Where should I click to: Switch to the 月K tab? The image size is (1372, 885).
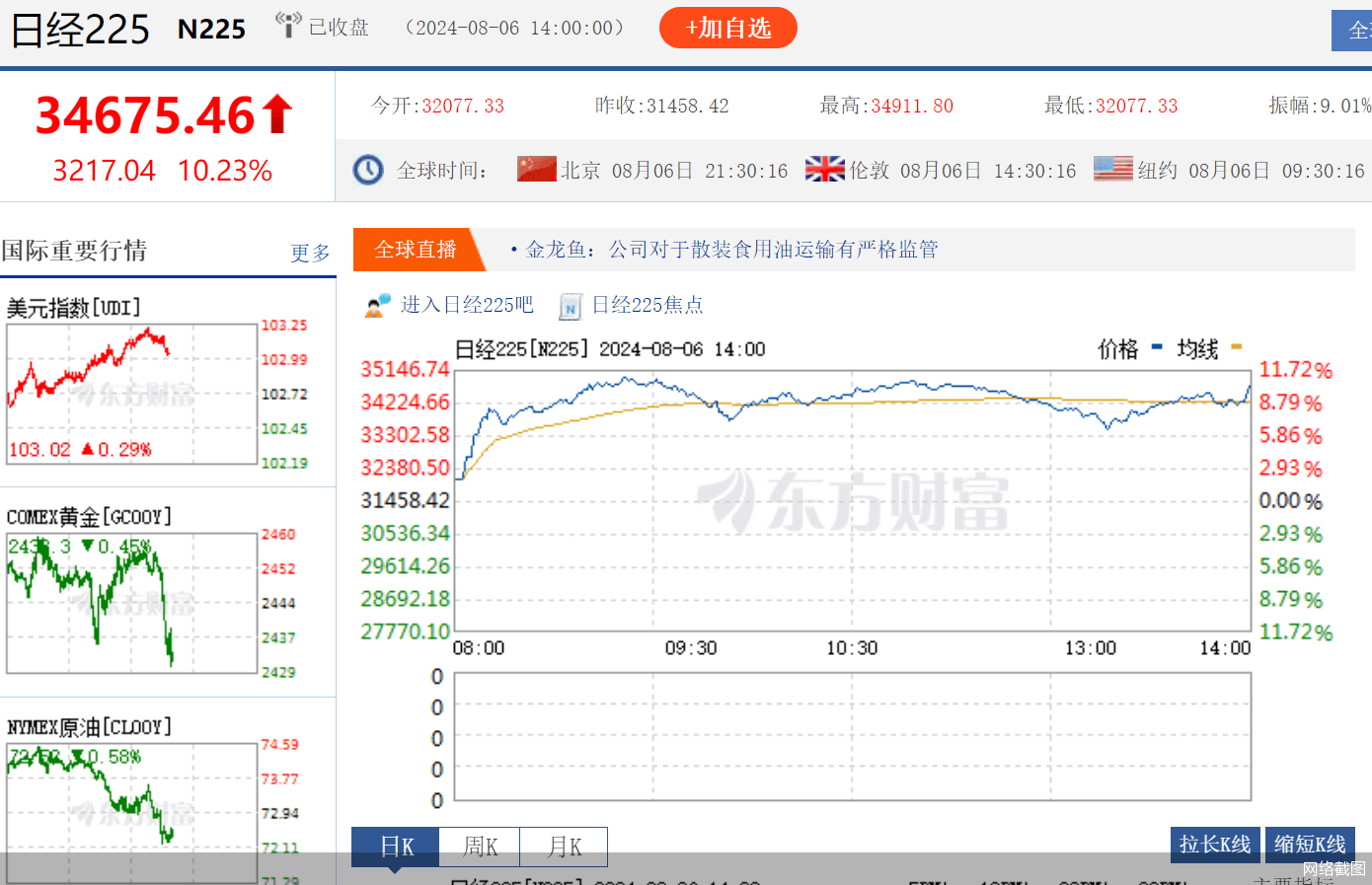point(564,847)
